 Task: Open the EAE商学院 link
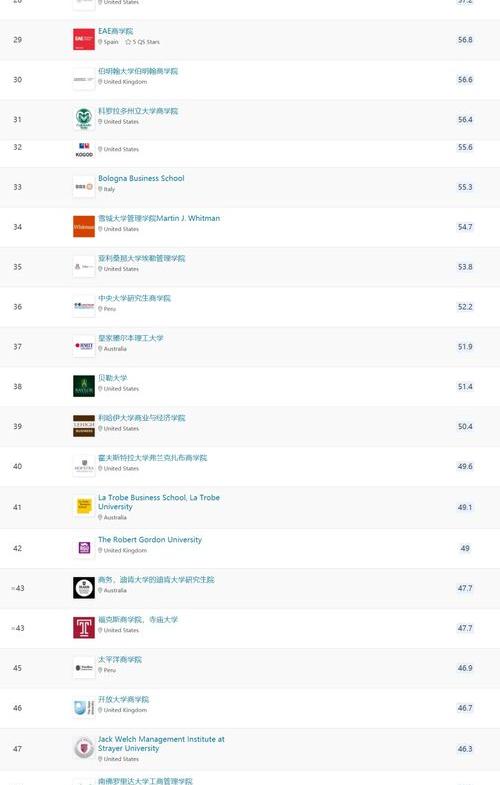click(x=116, y=31)
